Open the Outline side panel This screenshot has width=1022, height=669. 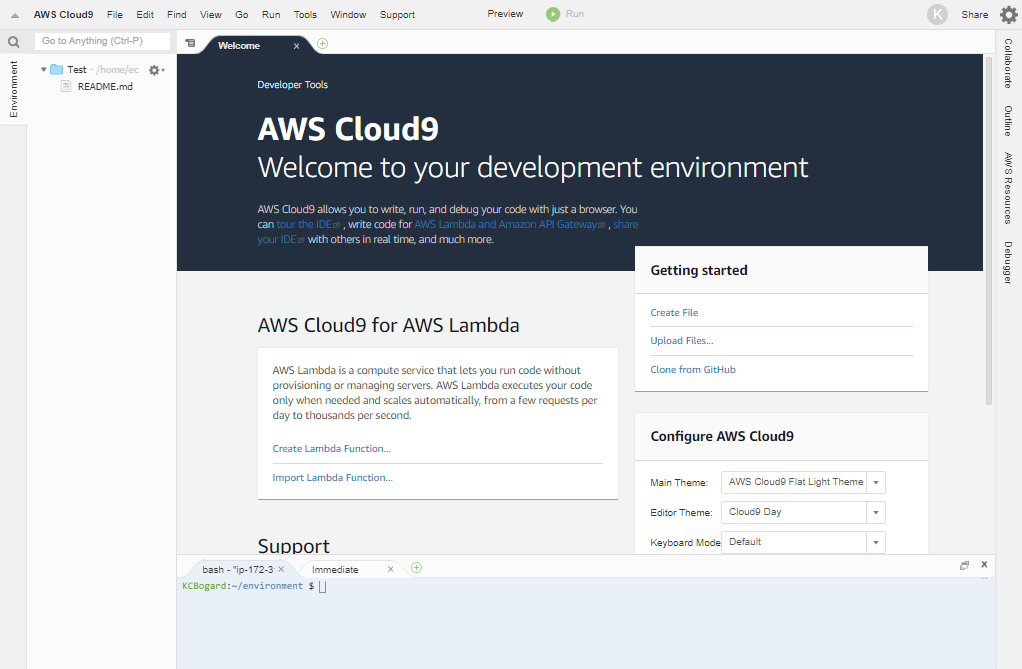(x=1008, y=121)
